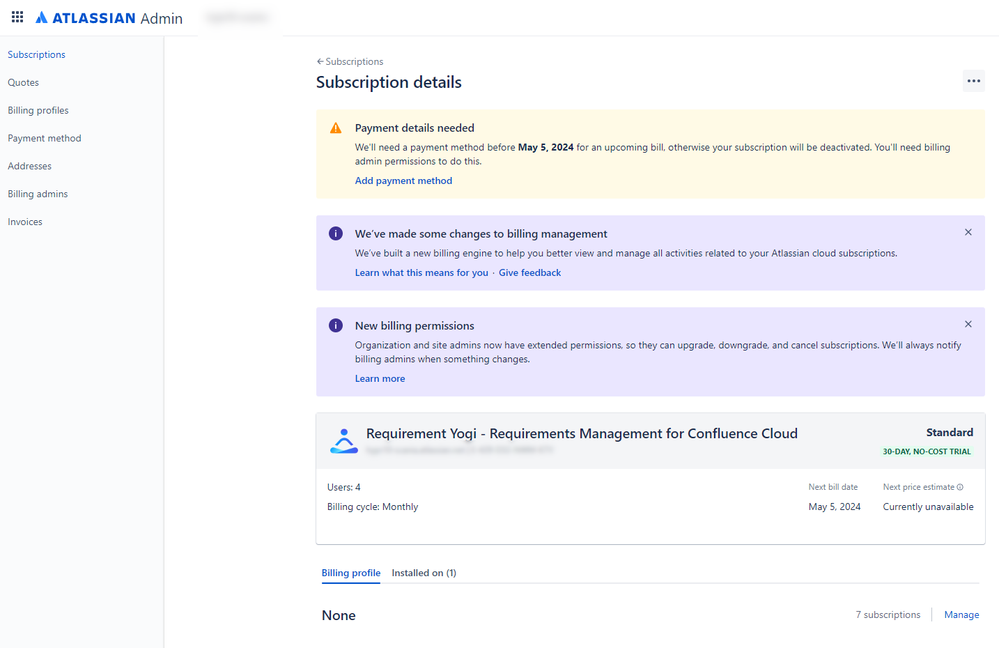Click the Give feedback link

(530, 273)
